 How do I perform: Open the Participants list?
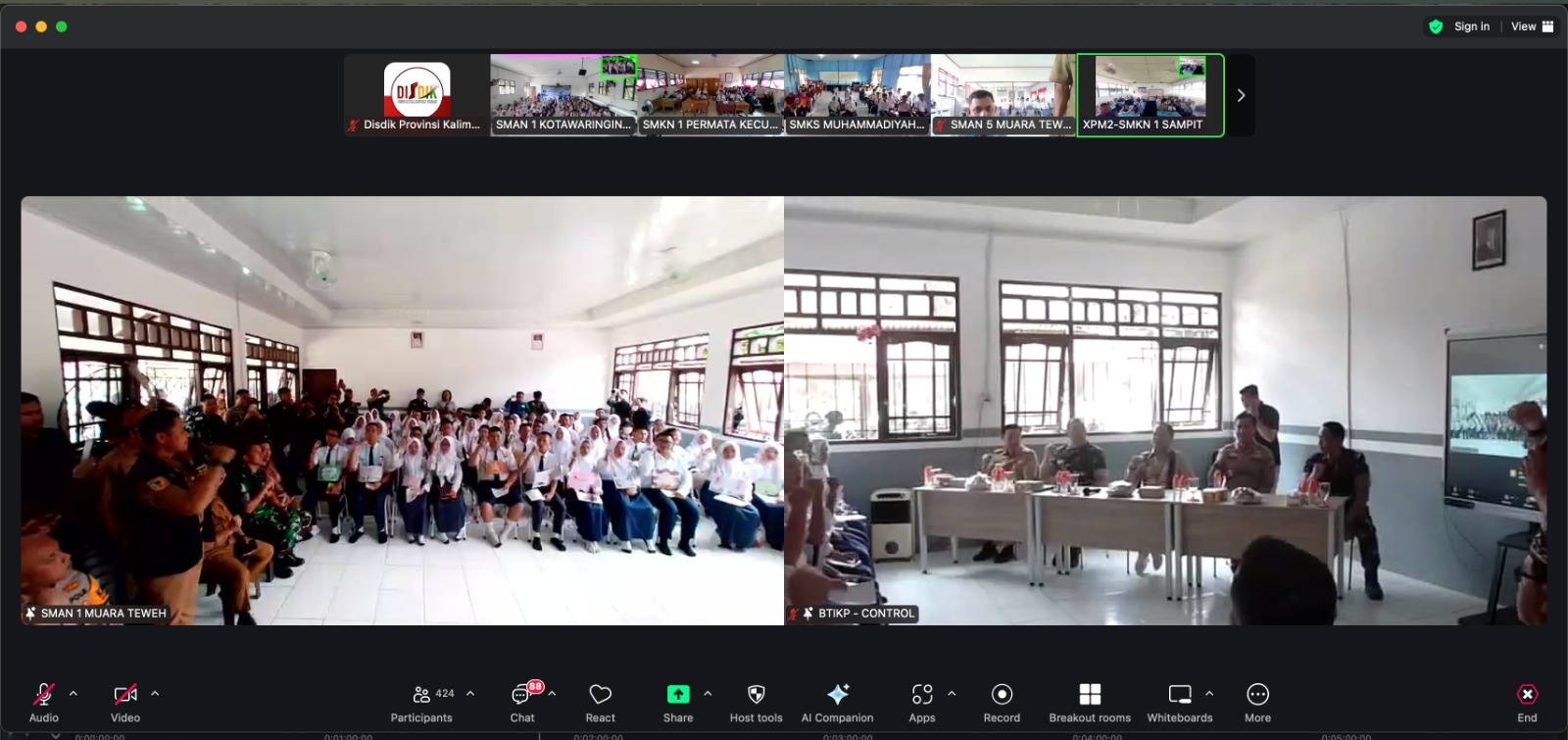[x=422, y=695]
